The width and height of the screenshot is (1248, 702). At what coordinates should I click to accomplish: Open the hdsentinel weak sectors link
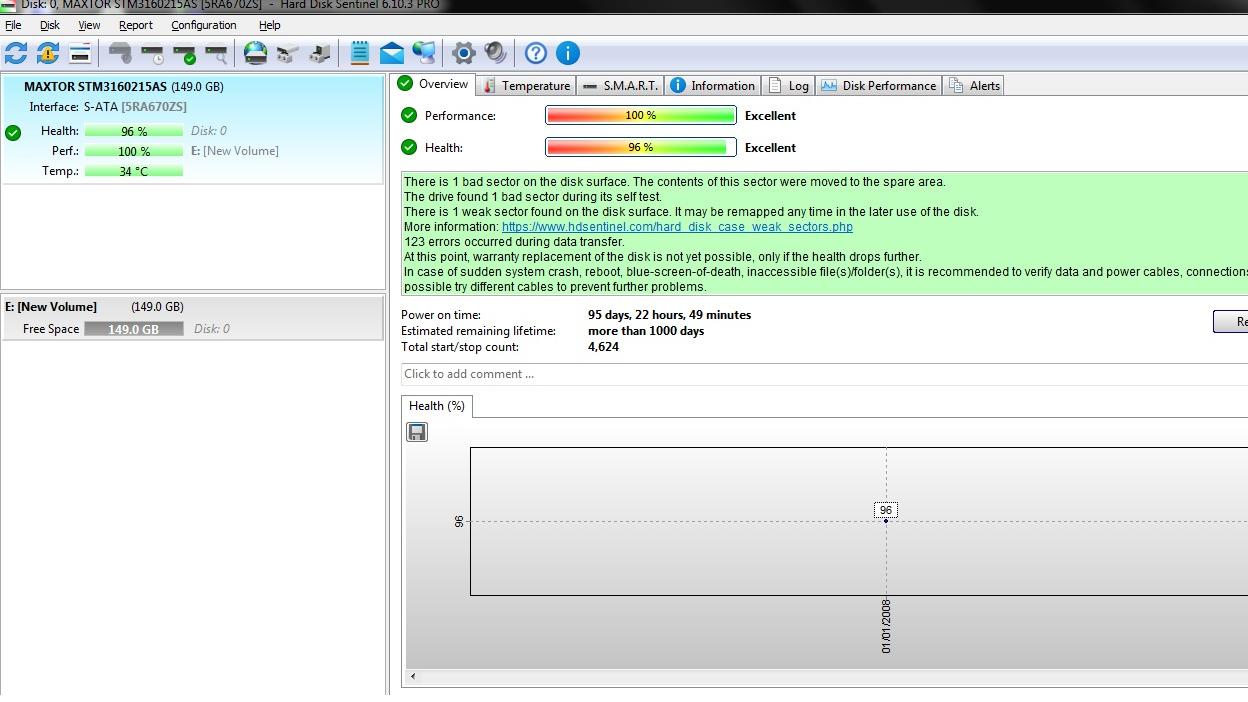pyautogui.click(x=677, y=227)
